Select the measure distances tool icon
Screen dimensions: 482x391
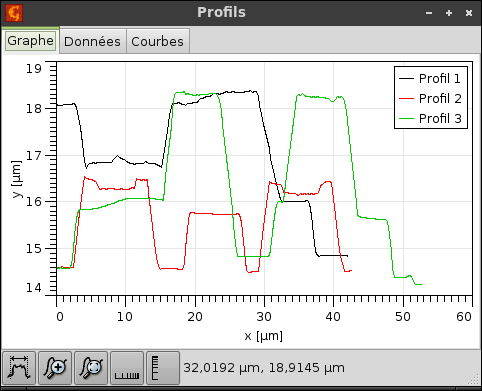(x=19, y=368)
